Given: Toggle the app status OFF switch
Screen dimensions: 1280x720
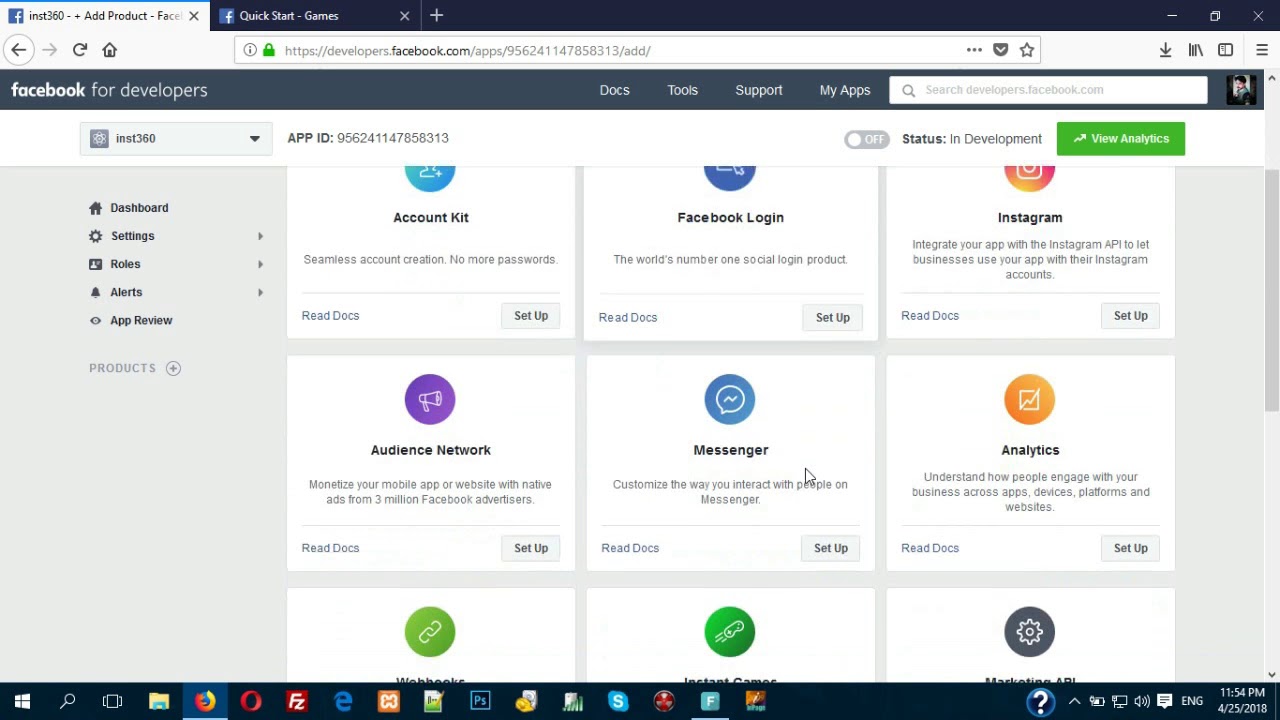Looking at the screenshot, I should (x=866, y=139).
